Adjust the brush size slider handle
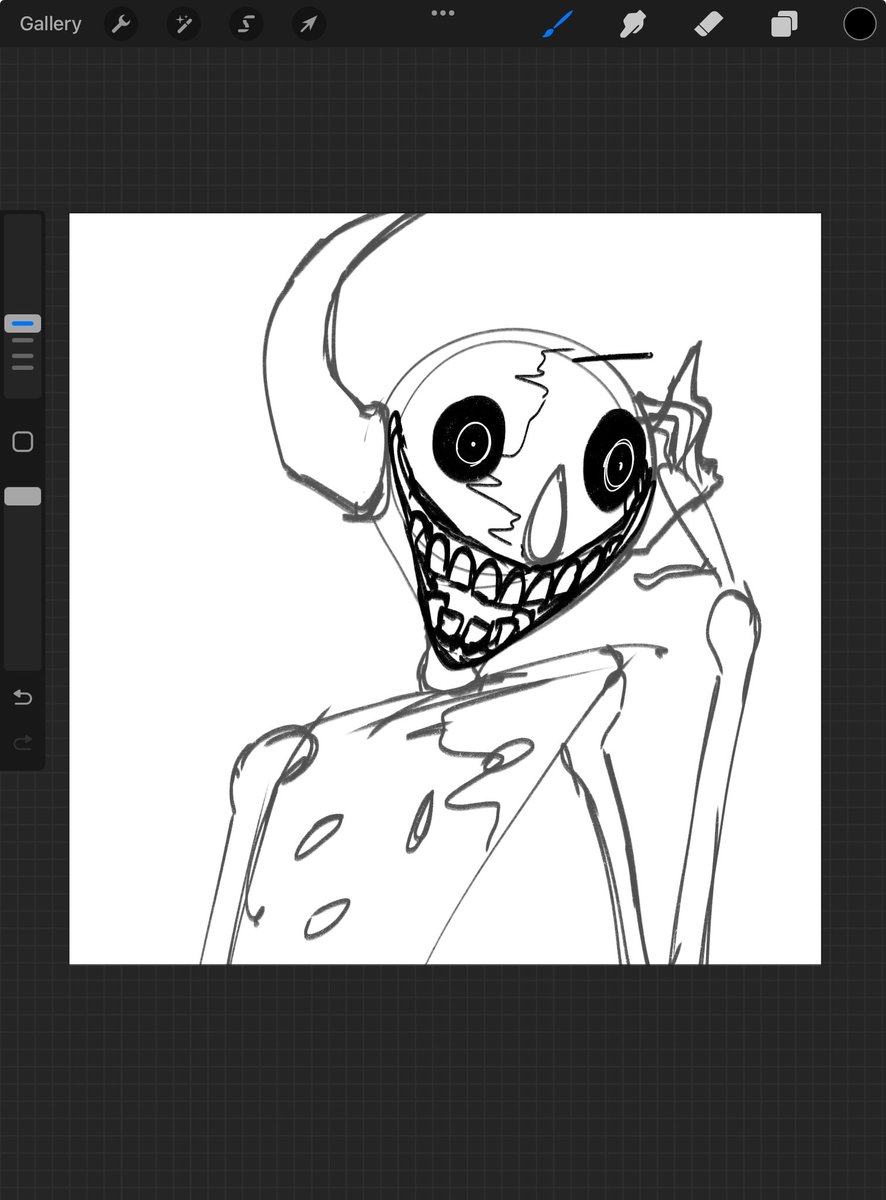 tap(22, 324)
